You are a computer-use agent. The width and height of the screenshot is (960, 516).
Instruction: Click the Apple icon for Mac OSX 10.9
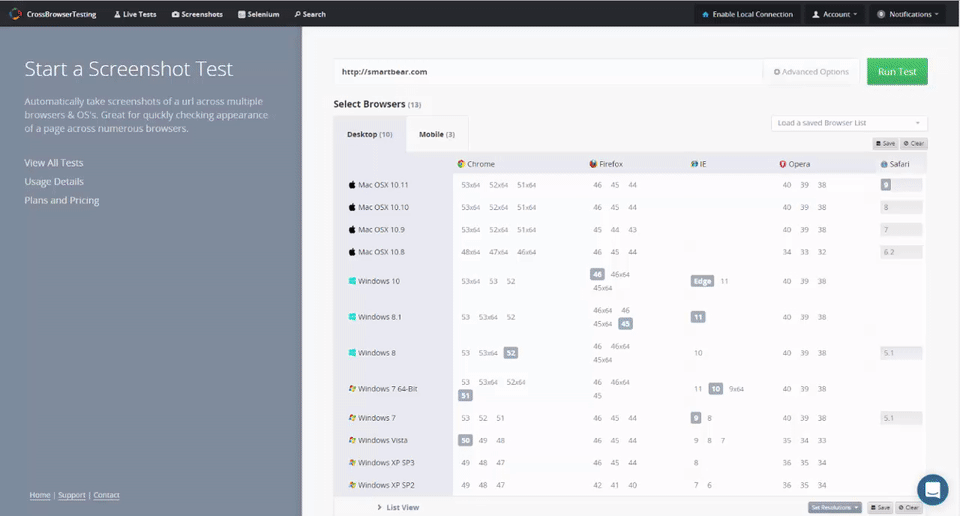click(x=352, y=230)
